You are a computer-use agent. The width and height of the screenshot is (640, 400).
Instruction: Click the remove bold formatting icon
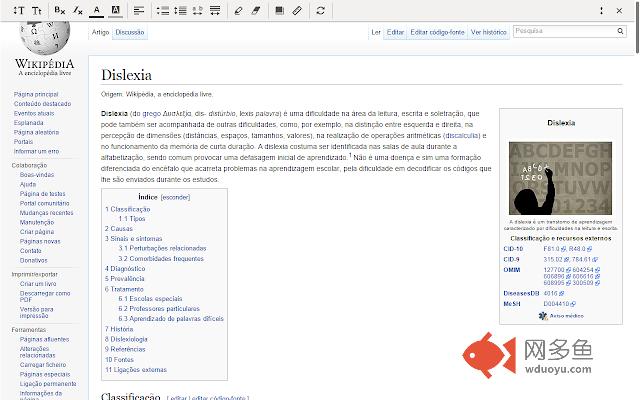pyautogui.click(x=59, y=10)
